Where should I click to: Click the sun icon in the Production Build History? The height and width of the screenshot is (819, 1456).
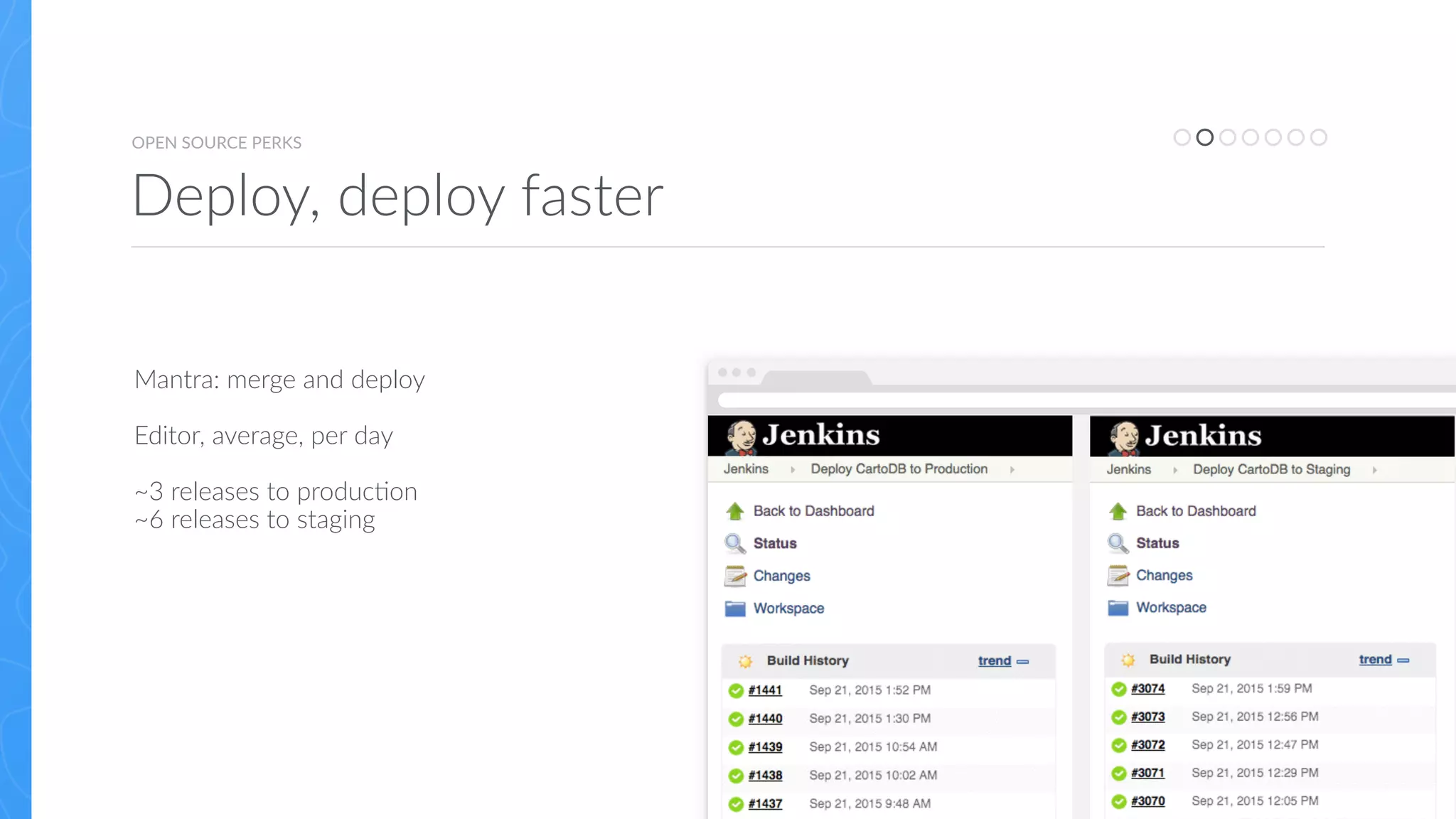[745, 661]
